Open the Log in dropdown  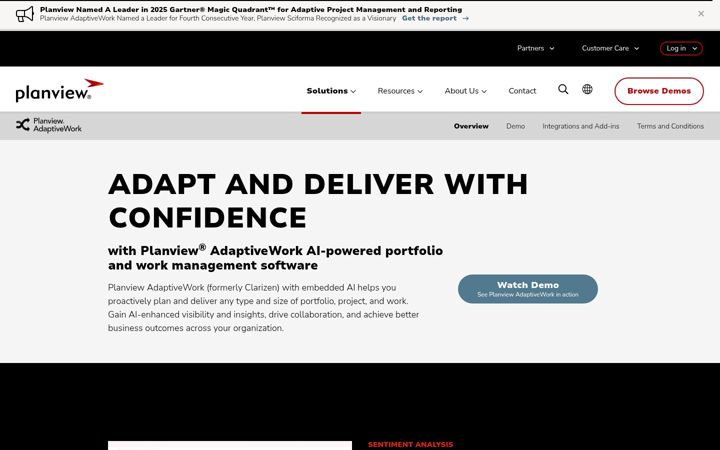click(x=681, y=48)
